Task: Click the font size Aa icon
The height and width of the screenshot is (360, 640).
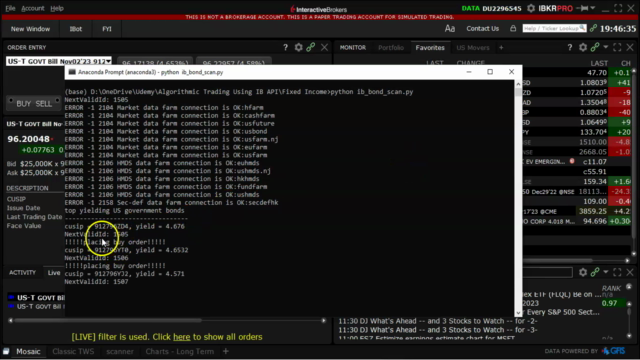Action: [x=450, y=29]
